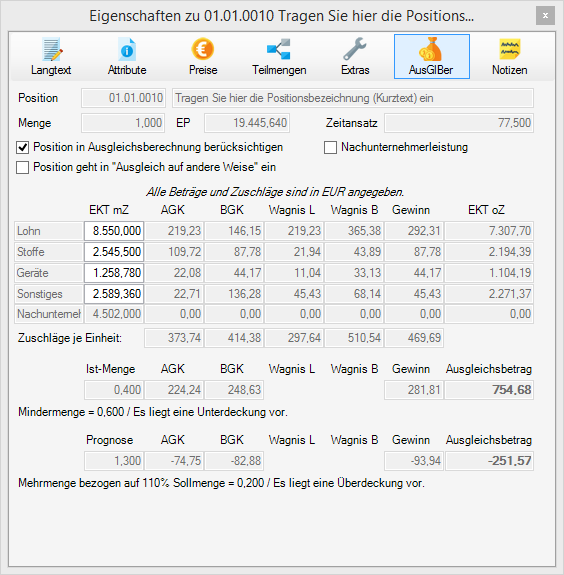Edit the Sonstiges EKT mZ field 2.589,360

coord(114,294)
